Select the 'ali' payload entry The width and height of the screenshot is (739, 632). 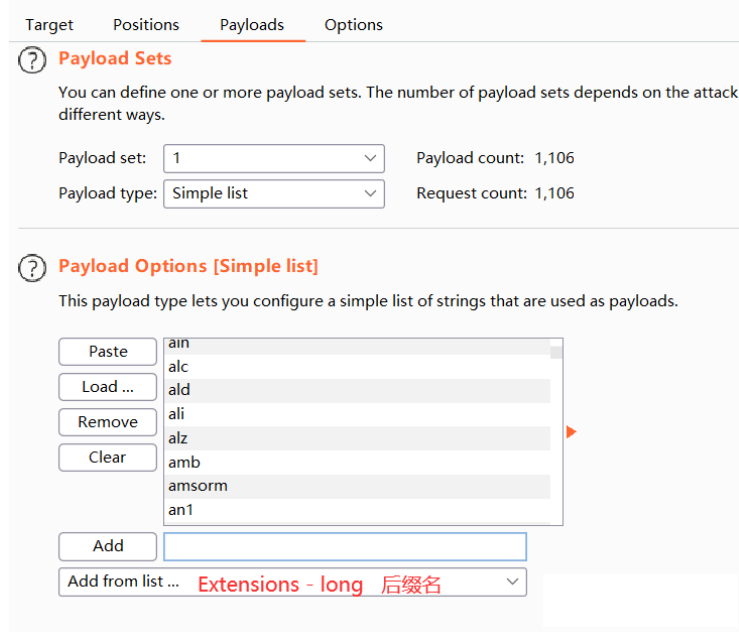tap(357, 414)
